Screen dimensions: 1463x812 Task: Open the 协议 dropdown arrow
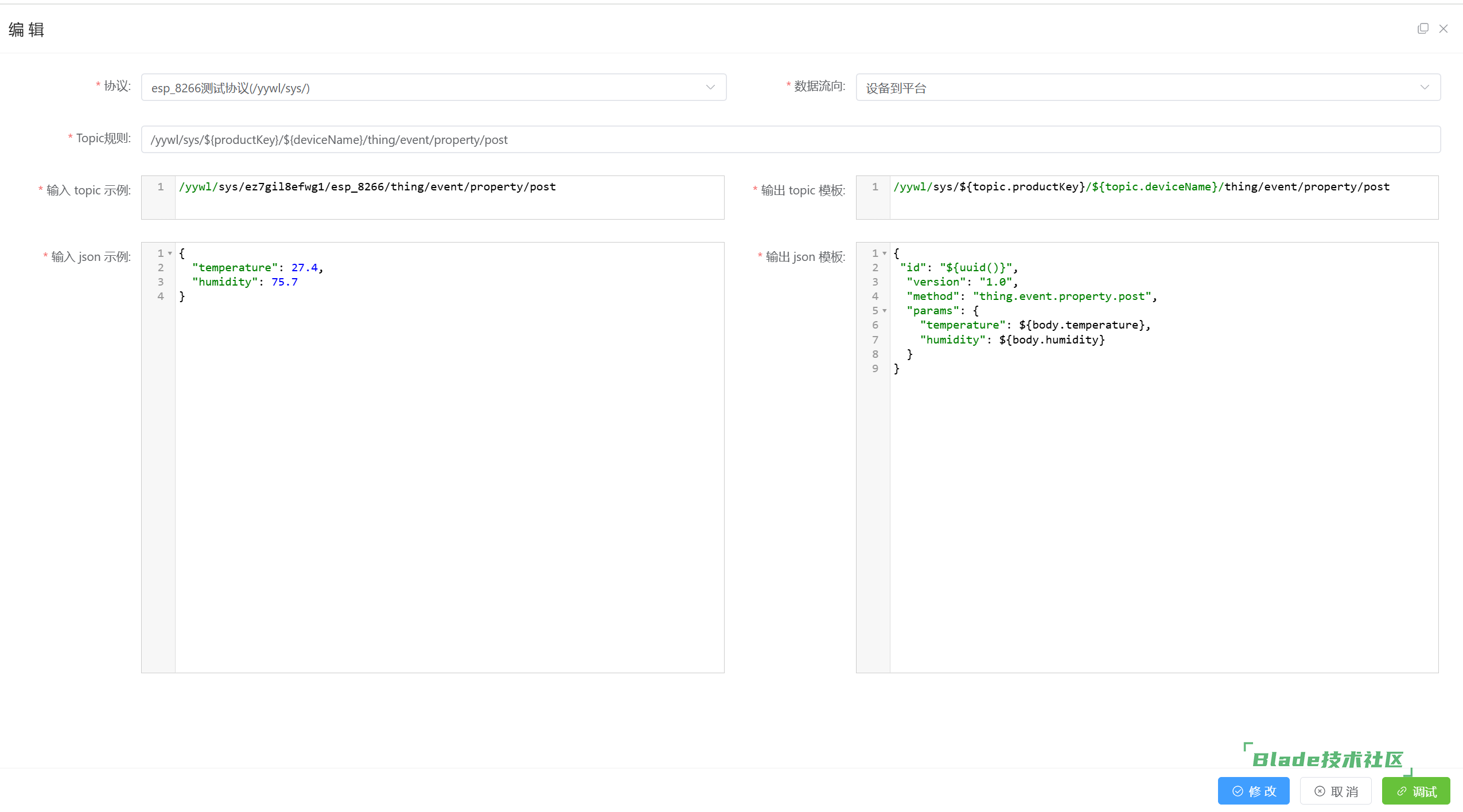tap(710, 87)
